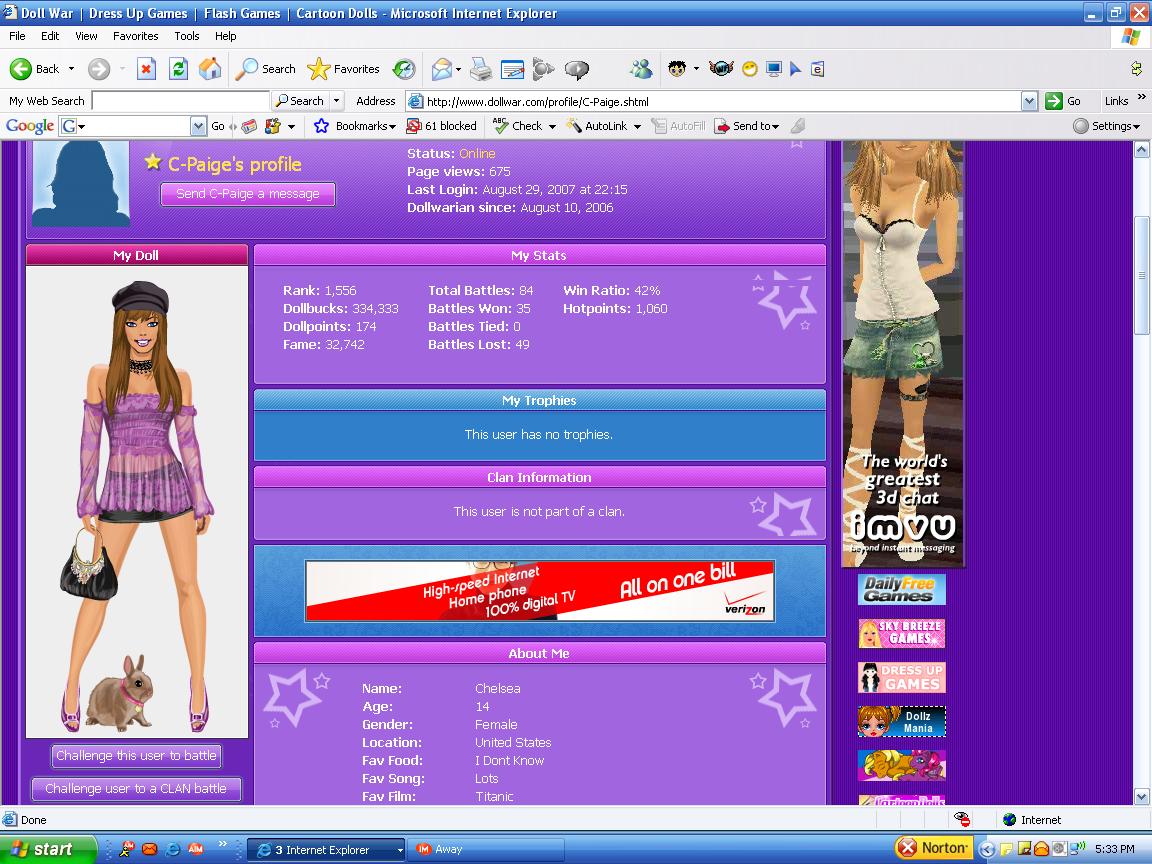Click the Start button
This screenshot has height=864, width=1152.
click(48, 849)
